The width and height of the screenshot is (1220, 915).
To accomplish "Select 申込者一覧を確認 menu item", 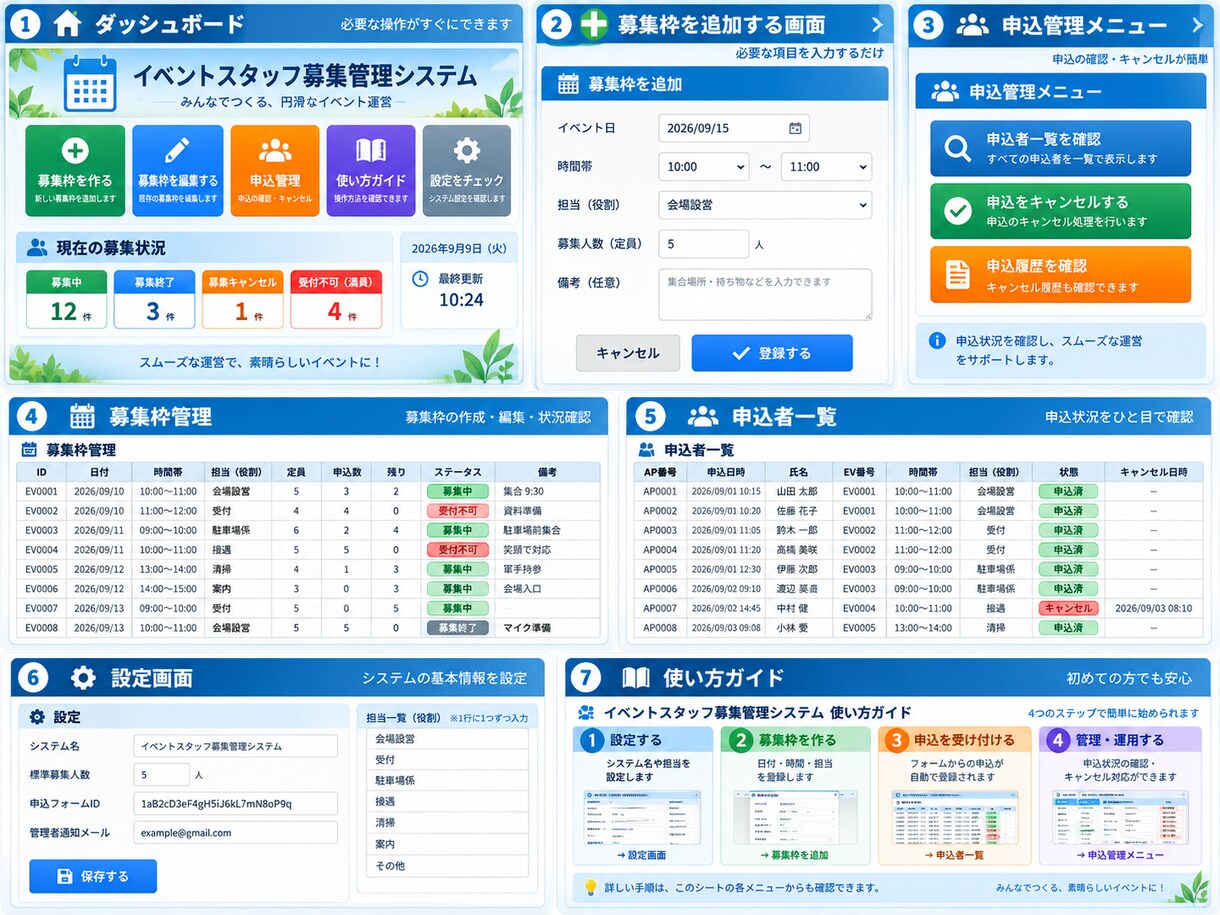I will tap(1061, 148).
